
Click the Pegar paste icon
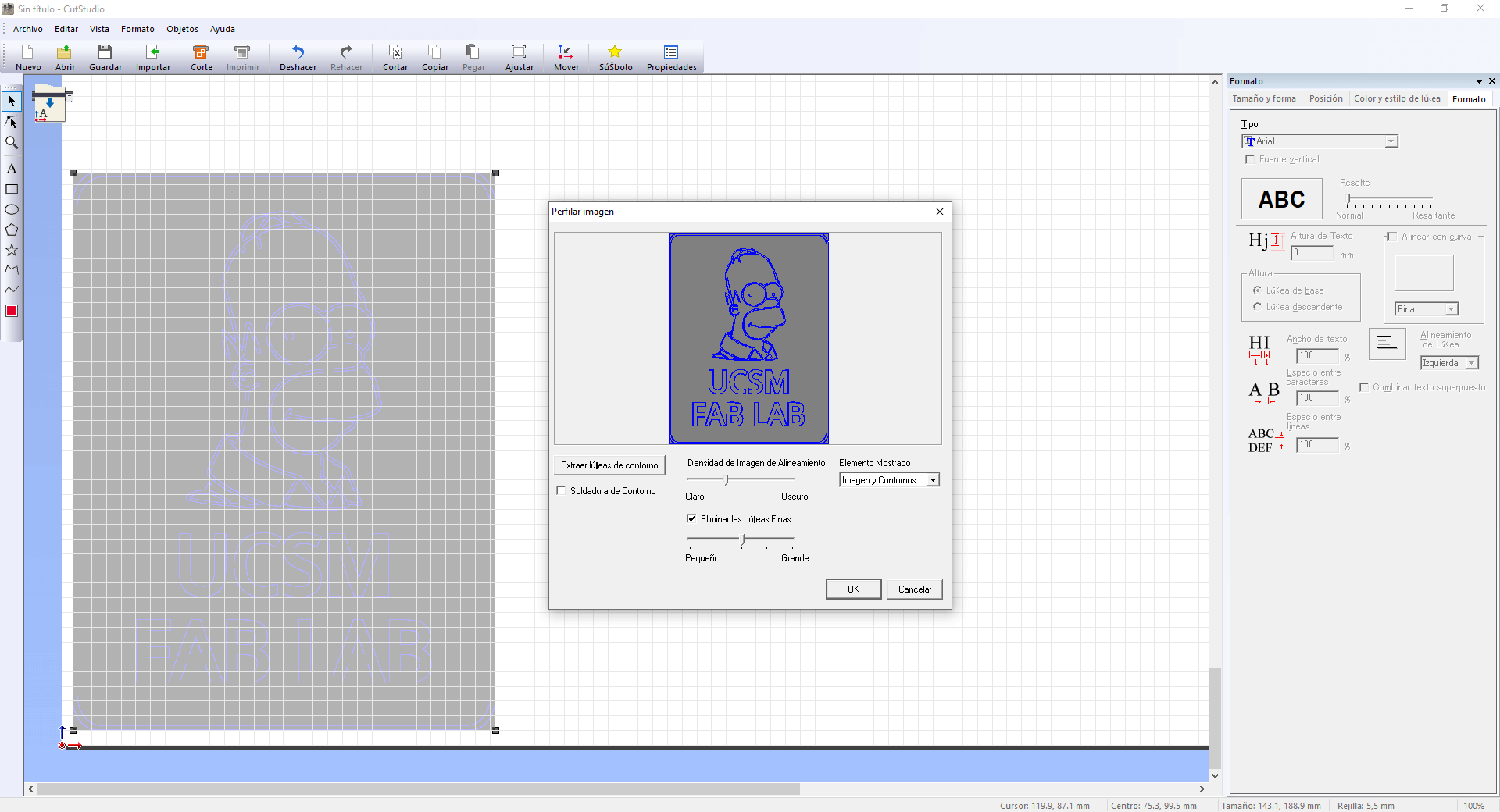click(473, 52)
